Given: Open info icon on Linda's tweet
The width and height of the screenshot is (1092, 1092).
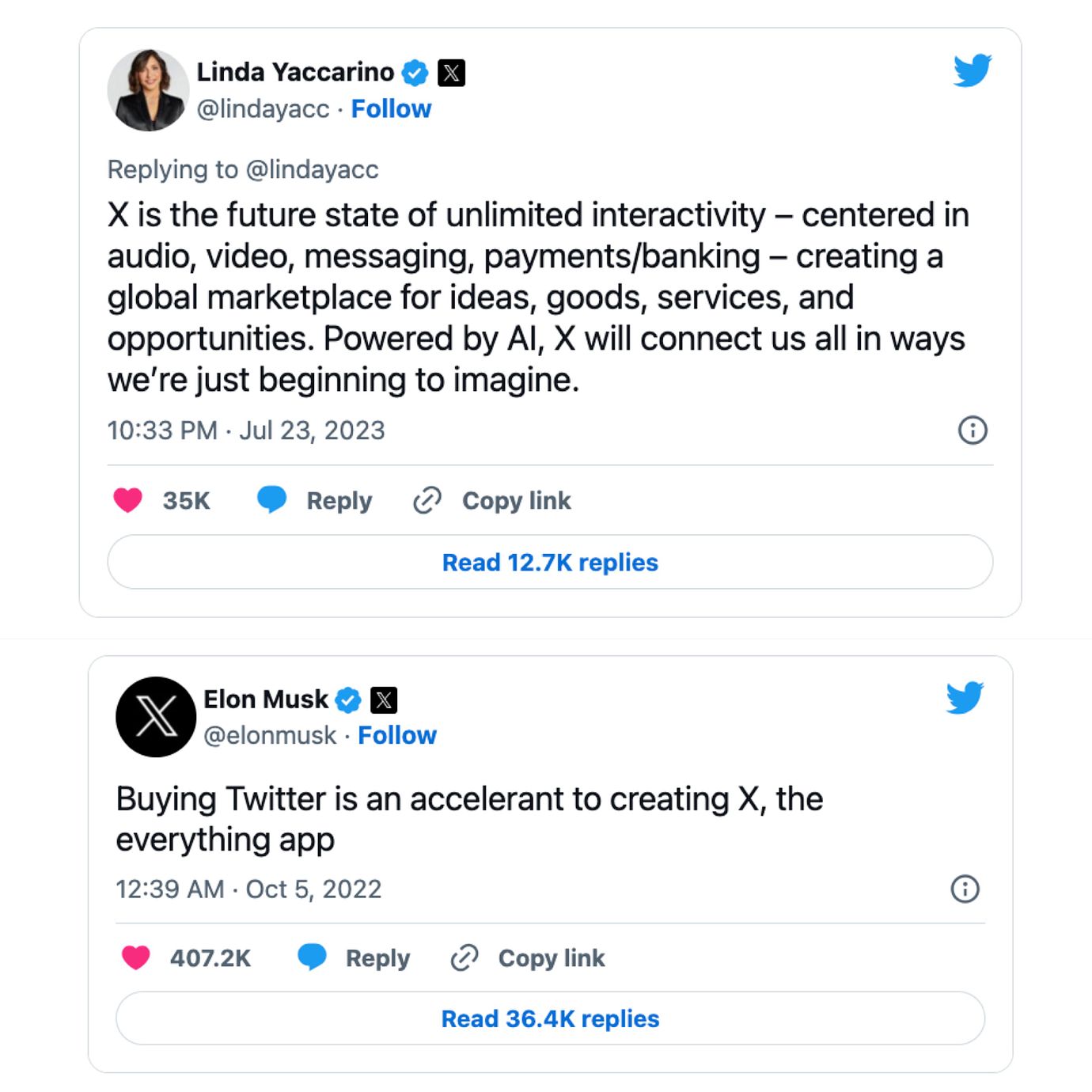Looking at the screenshot, I should [x=973, y=430].
